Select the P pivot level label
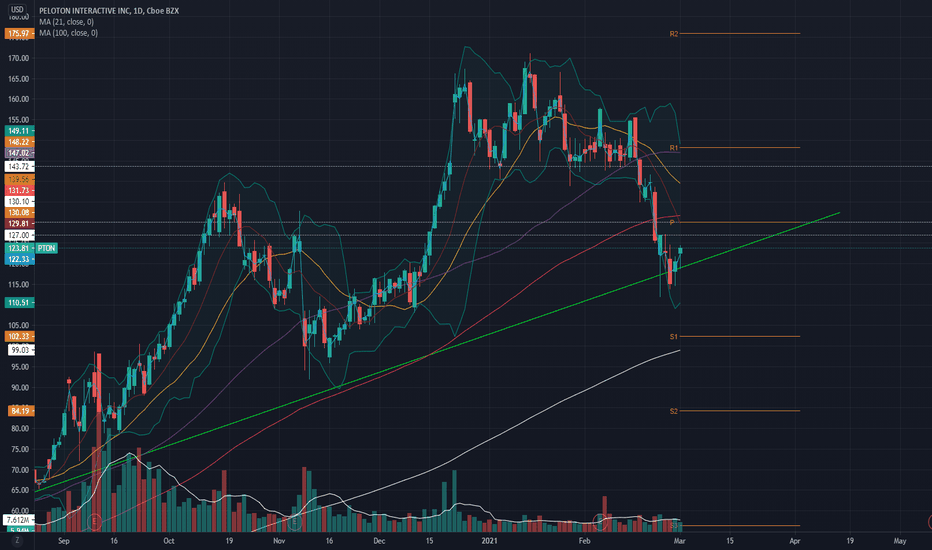The image size is (932, 550). (x=672, y=222)
